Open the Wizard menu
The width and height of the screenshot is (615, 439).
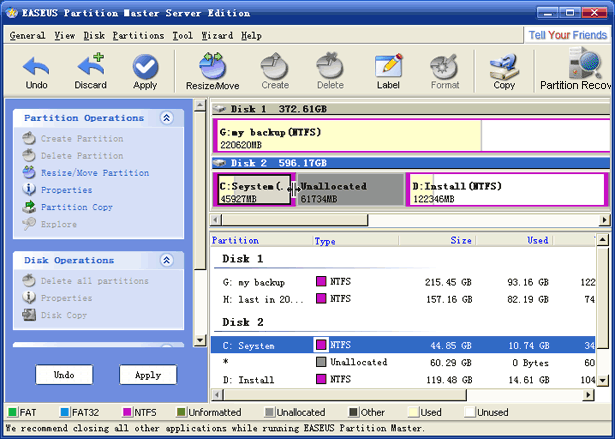(x=217, y=35)
